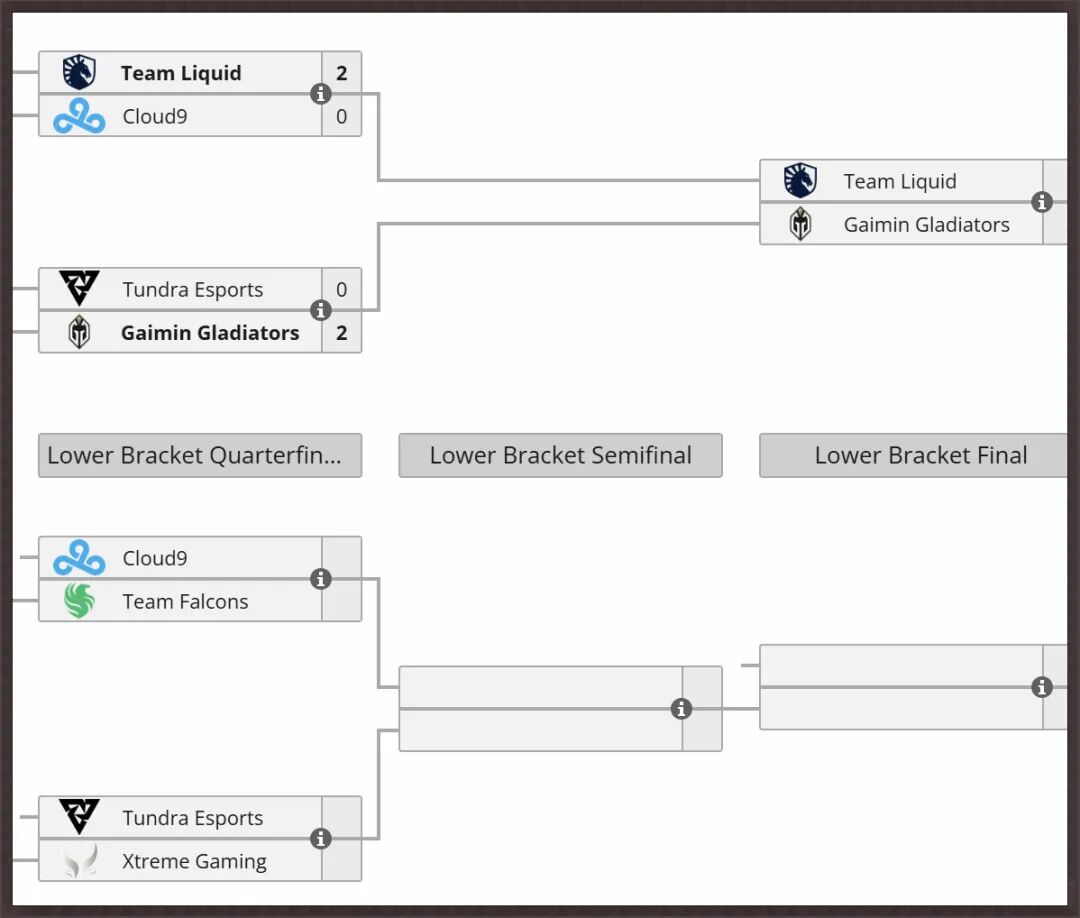Open the Xtreme Gaming team link
1080x918 pixels.
pyautogui.click(x=194, y=861)
